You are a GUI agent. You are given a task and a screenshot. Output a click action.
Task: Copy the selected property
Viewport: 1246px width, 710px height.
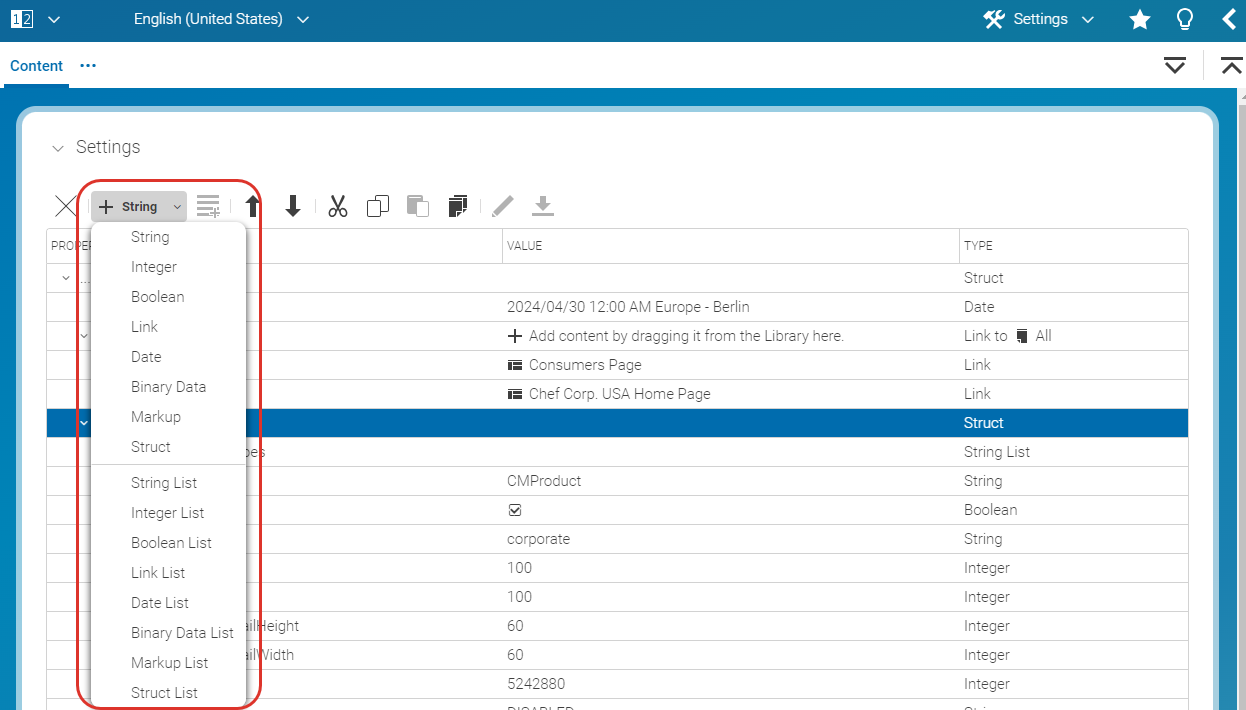point(378,207)
